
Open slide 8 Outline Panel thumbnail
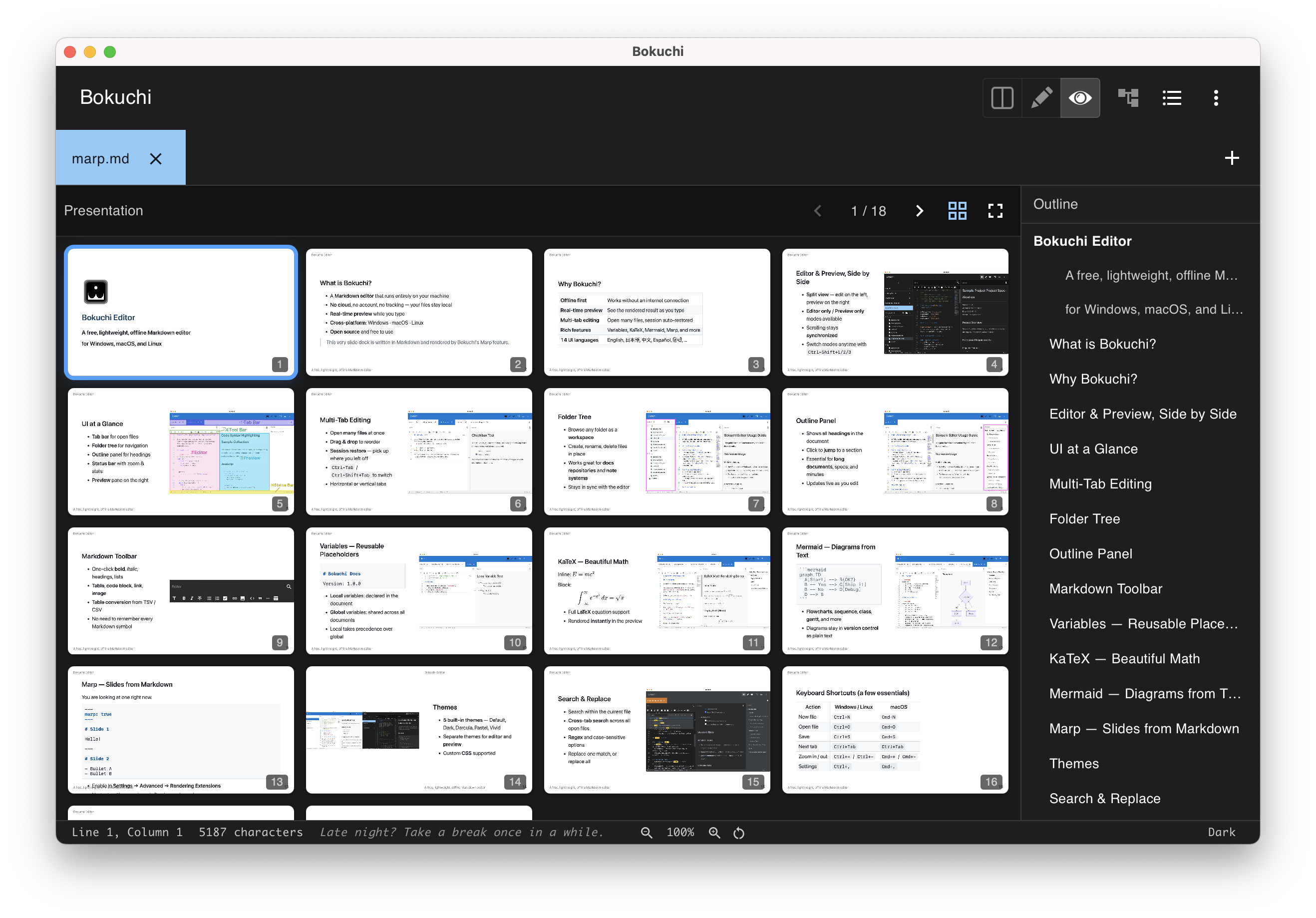click(895, 452)
